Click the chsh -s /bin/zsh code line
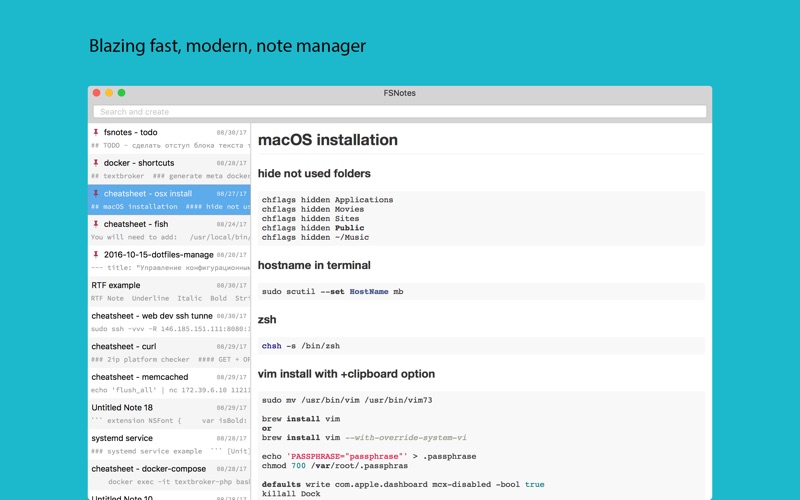Screen dimensions: 800x500 [301, 346]
